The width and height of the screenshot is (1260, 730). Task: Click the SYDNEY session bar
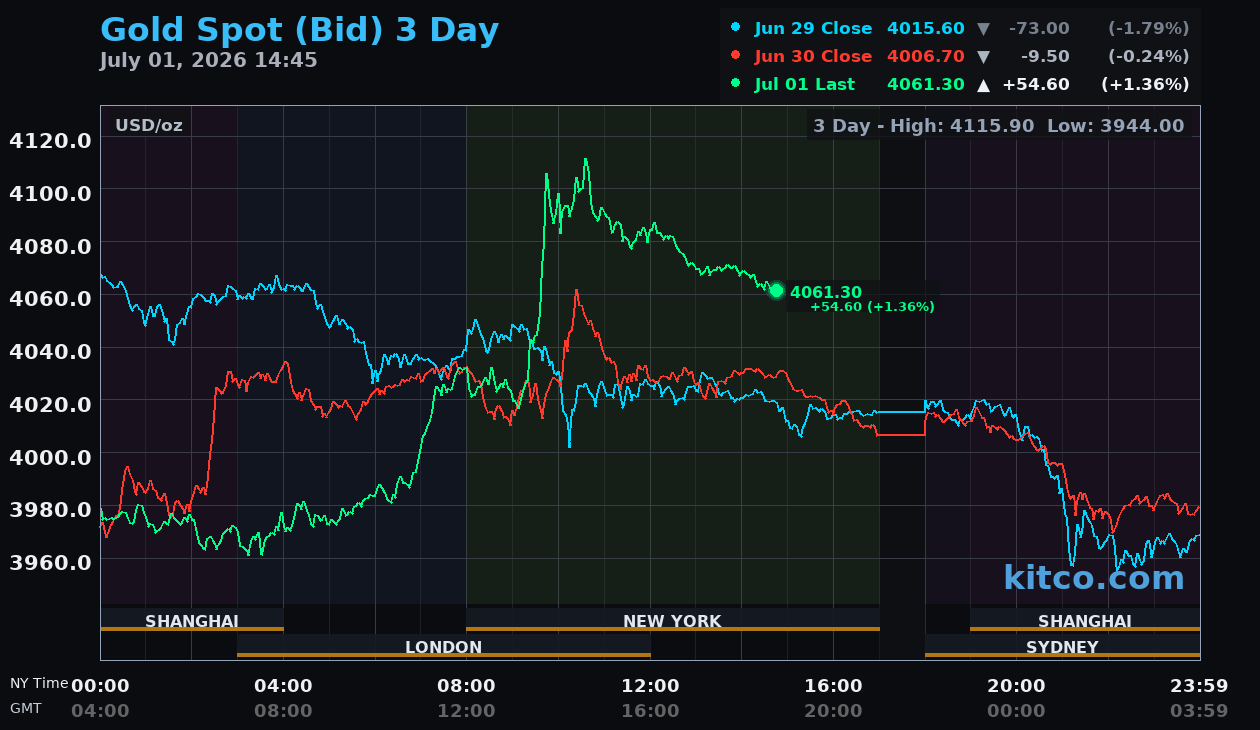(x=1062, y=646)
